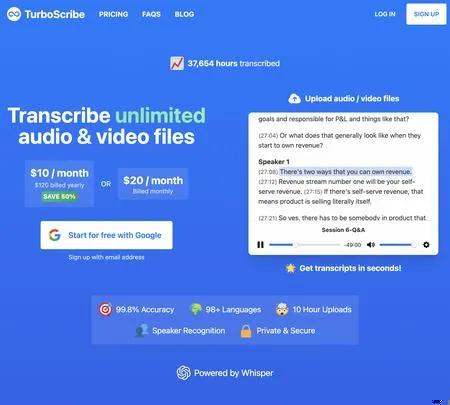Click the target icon for 99.8% Accuracy
This screenshot has height=405, width=450.
point(105,309)
